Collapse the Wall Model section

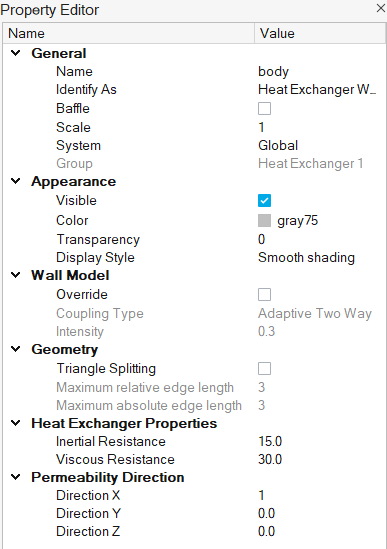[16, 275]
